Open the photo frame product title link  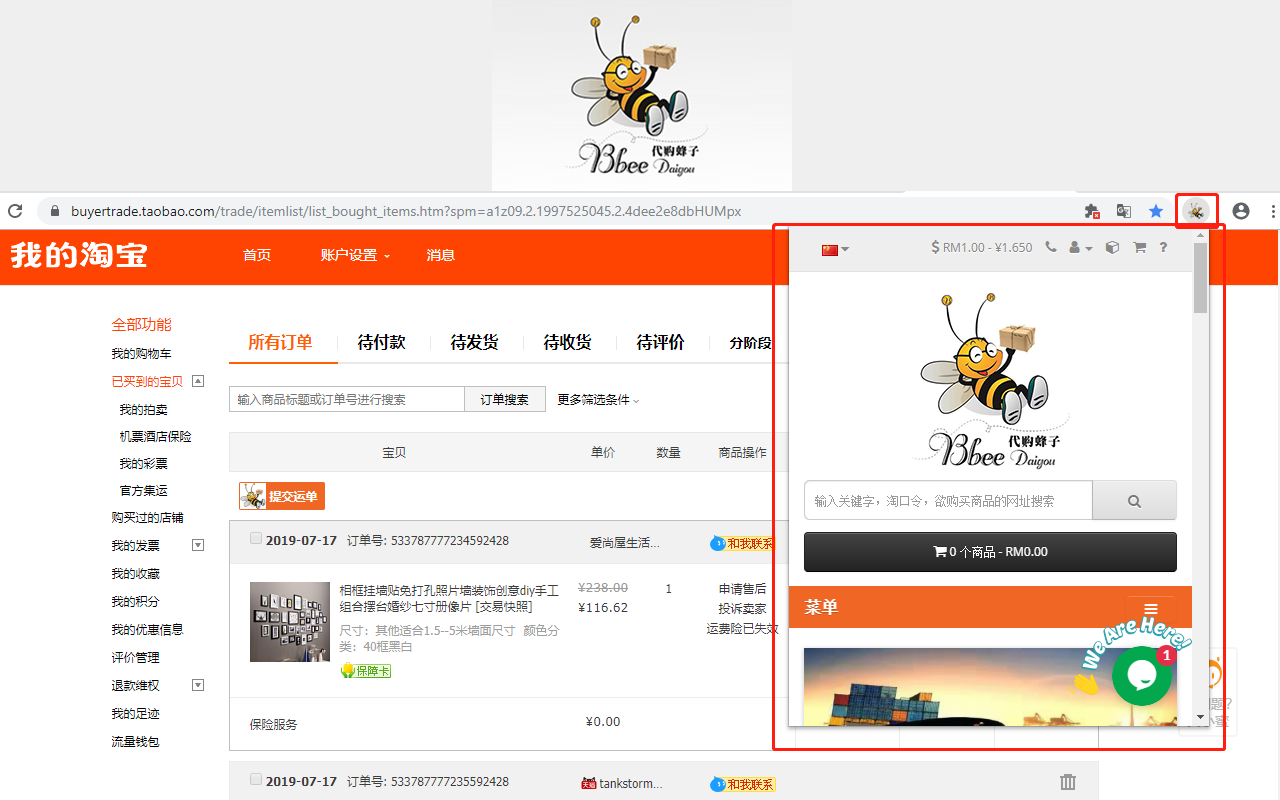449,598
